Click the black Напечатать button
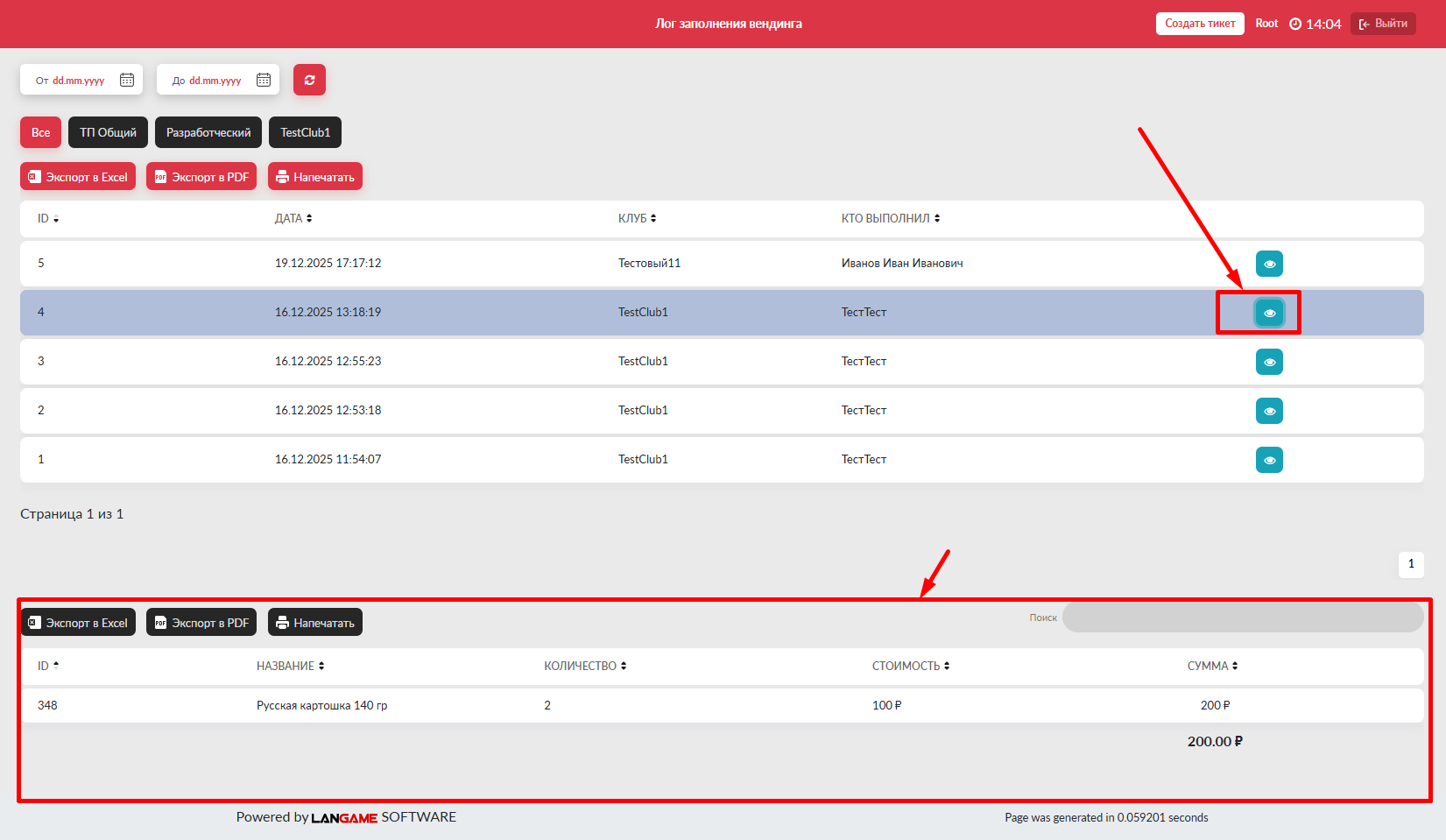 (x=315, y=623)
